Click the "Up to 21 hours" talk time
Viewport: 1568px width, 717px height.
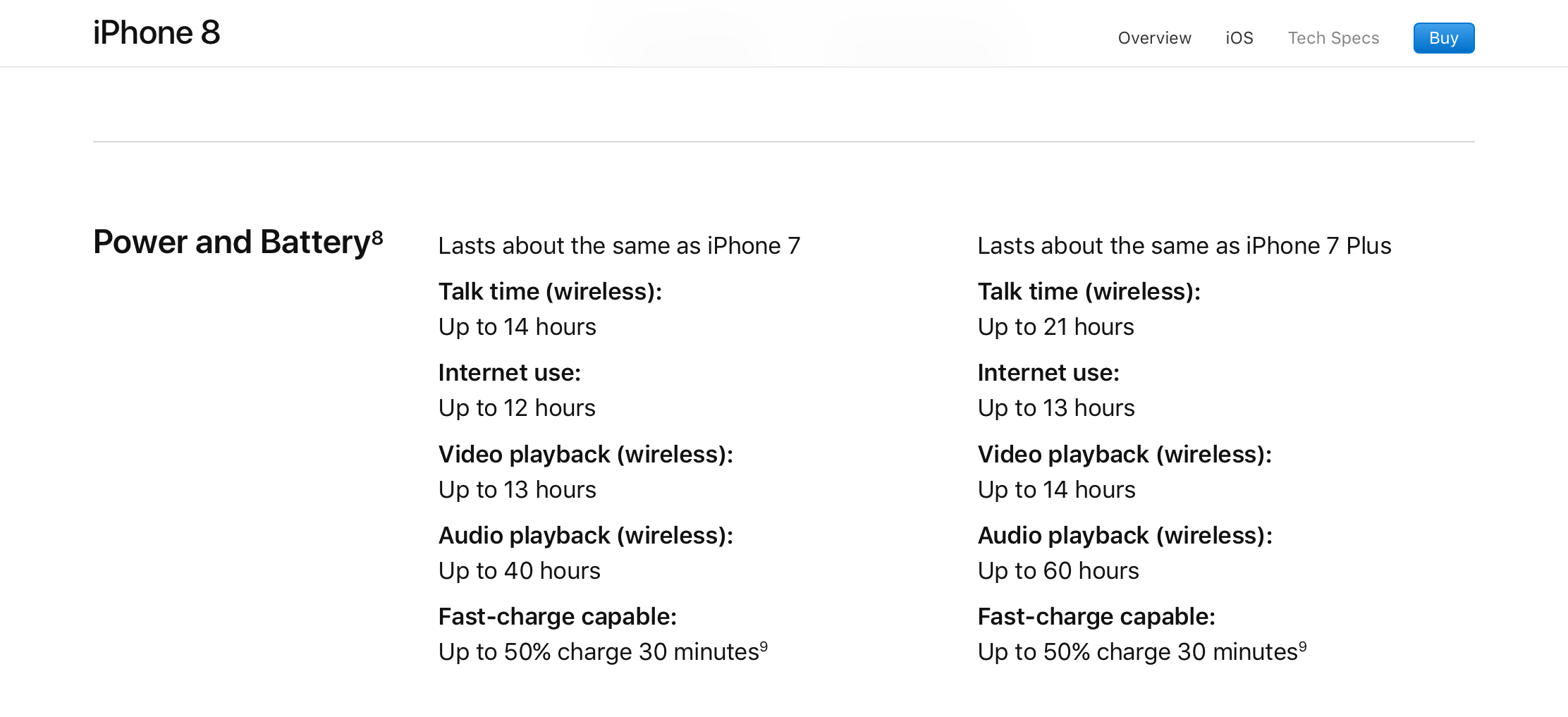tap(1055, 327)
